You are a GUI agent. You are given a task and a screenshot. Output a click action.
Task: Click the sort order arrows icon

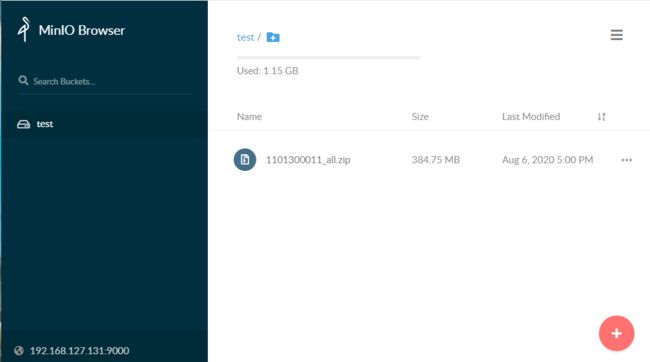pyautogui.click(x=601, y=117)
